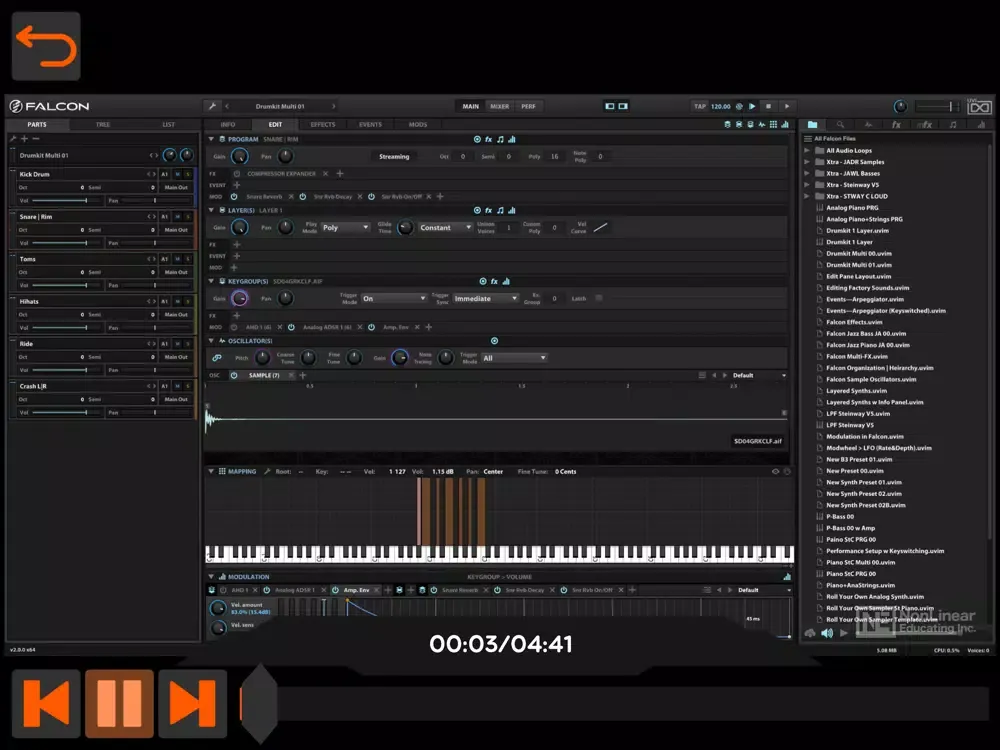Image resolution: width=1000 pixels, height=750 pixels.
Task: Click the TAP tempo button
Action: click(700, 107)
